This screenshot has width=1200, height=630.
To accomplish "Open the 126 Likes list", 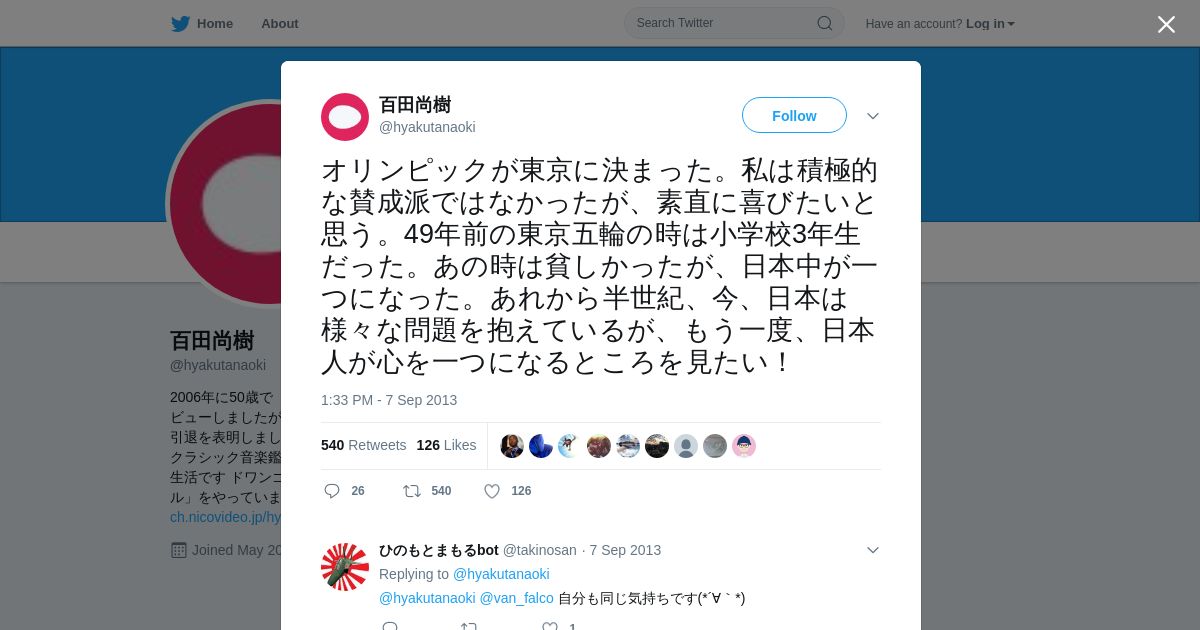I will [x=446, y=445].
